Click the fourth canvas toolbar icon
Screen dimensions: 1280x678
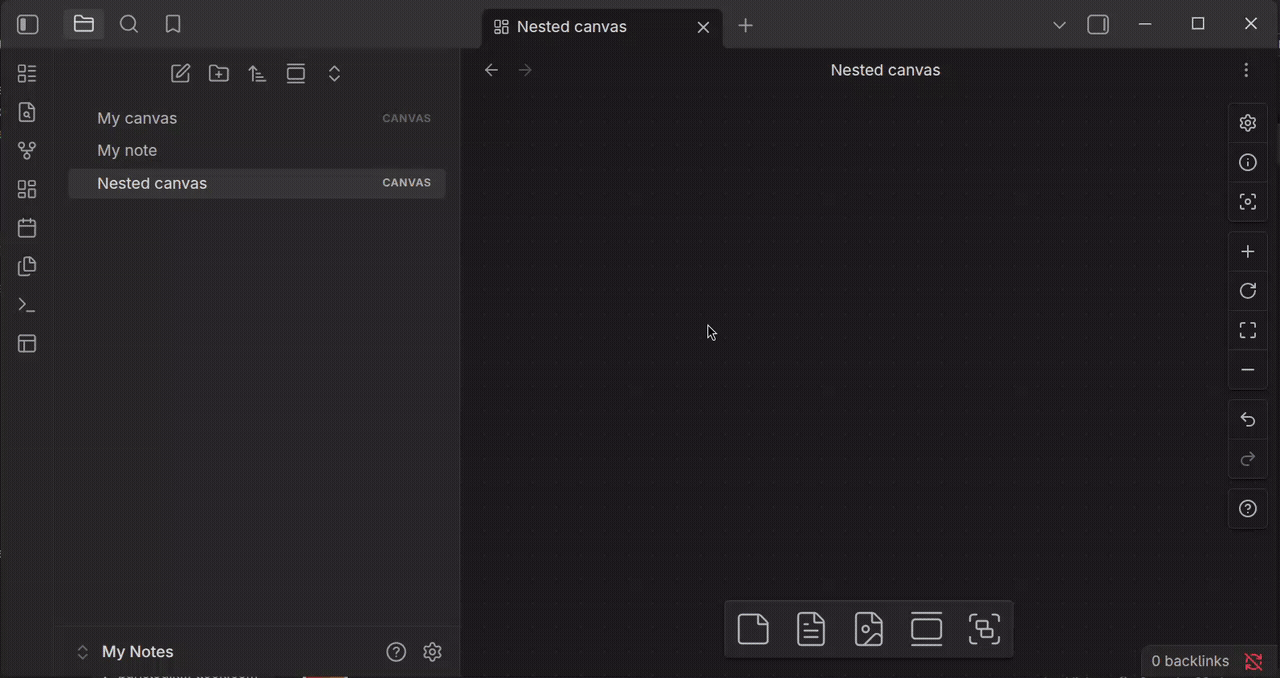[x=927, y=629]
